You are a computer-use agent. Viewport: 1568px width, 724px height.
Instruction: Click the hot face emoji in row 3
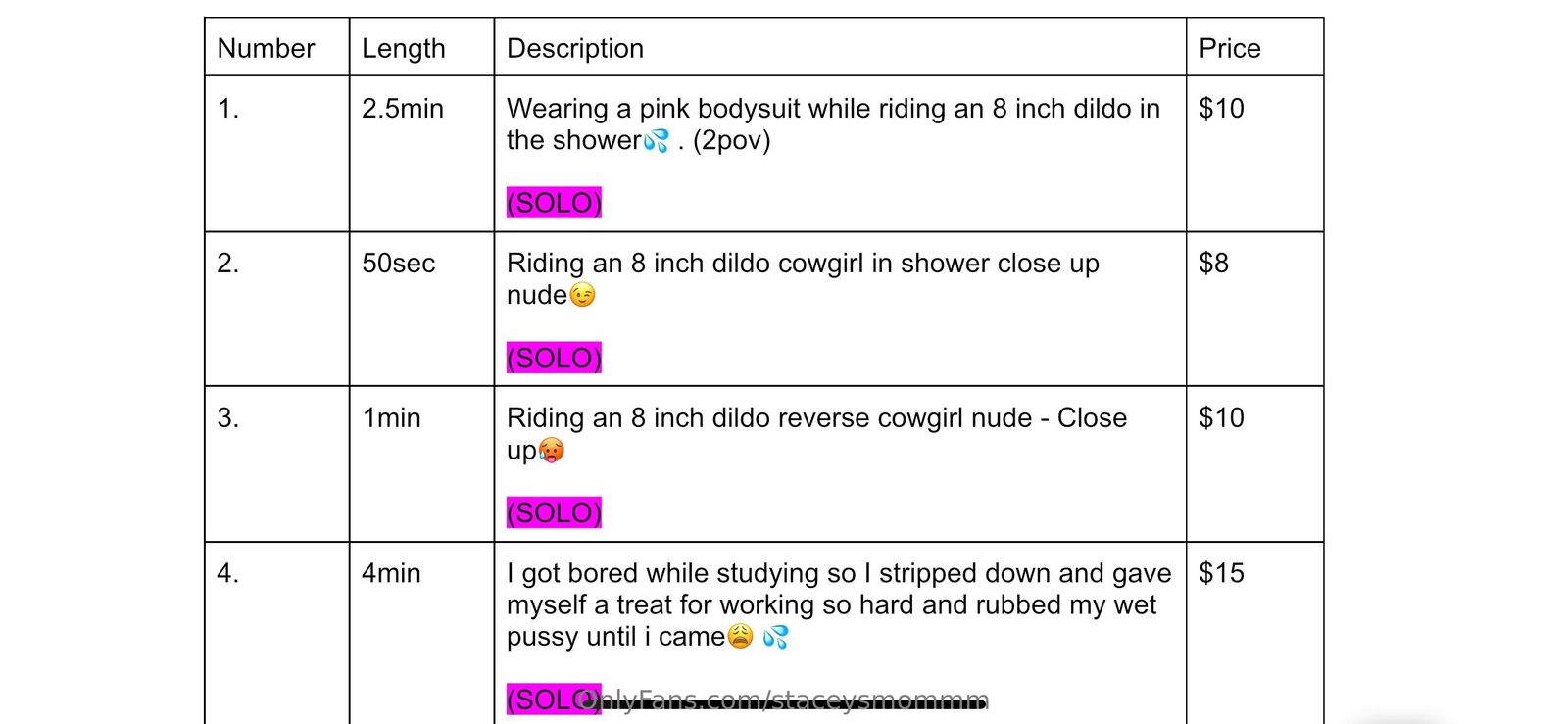(552, 451)
